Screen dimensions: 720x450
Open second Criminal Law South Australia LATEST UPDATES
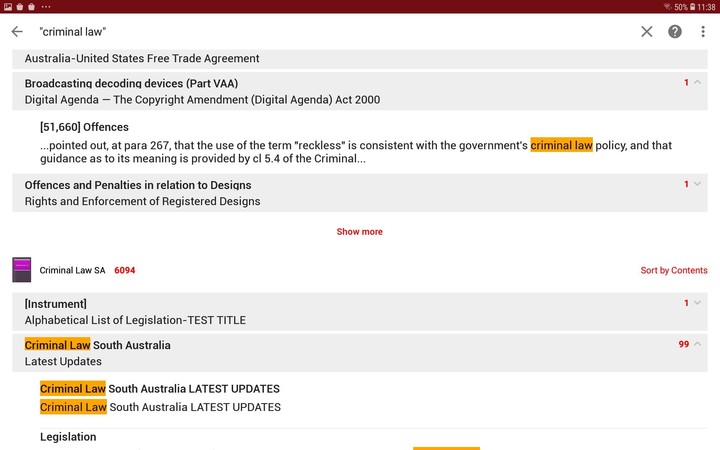[x=160, y=407]
